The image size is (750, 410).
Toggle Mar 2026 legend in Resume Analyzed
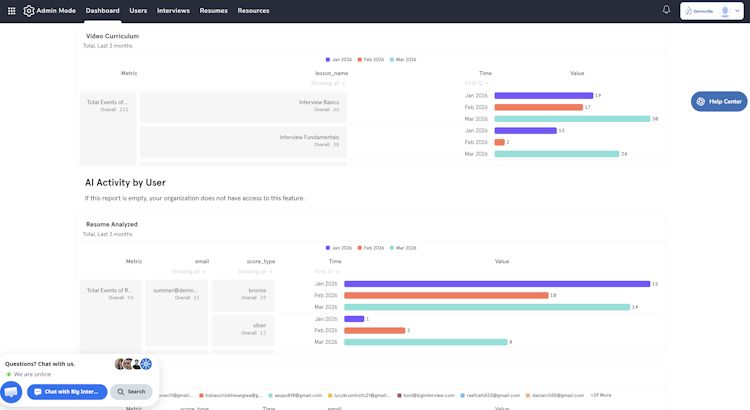[x=403, y=248]
